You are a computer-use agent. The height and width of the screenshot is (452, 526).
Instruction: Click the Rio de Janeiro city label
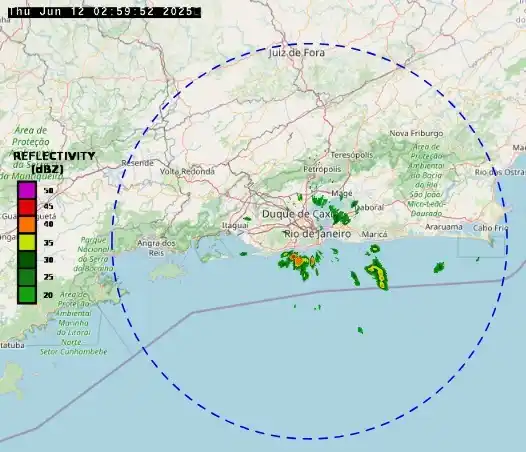point(317,234)
